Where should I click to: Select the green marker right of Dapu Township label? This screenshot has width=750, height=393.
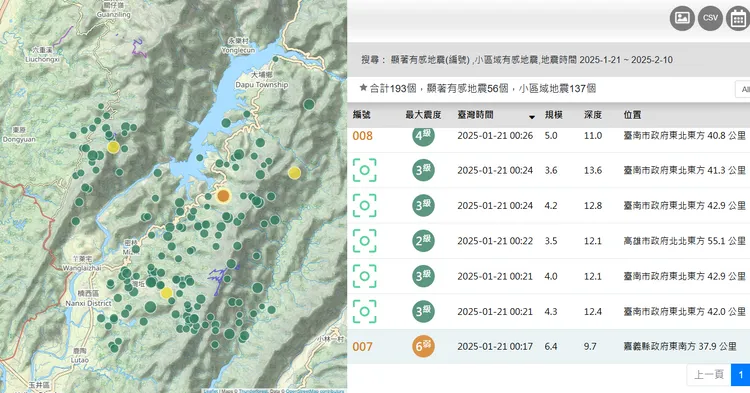[x=309, y=104]
